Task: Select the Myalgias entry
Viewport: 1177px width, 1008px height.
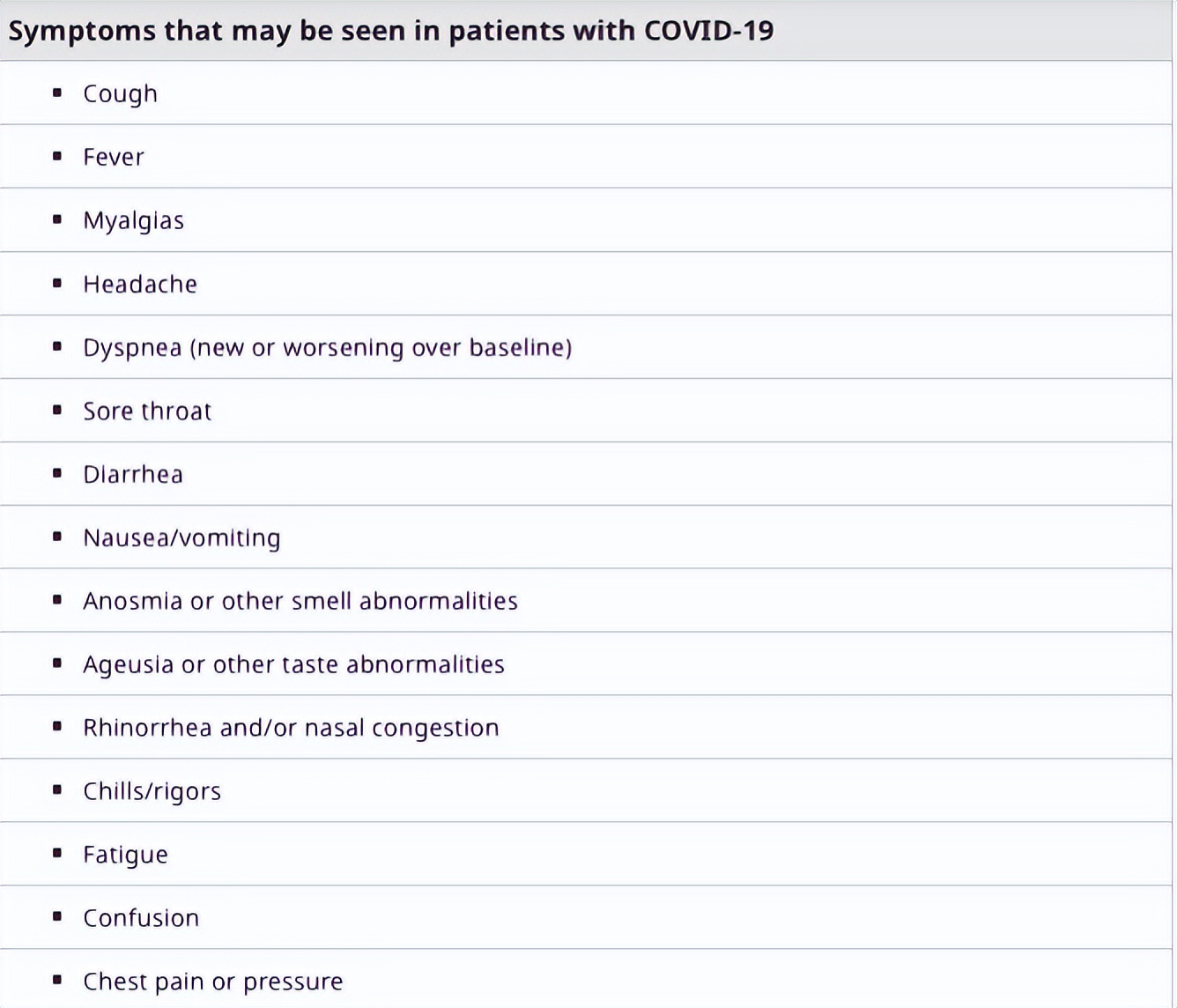Action: [x=133, y=220]
